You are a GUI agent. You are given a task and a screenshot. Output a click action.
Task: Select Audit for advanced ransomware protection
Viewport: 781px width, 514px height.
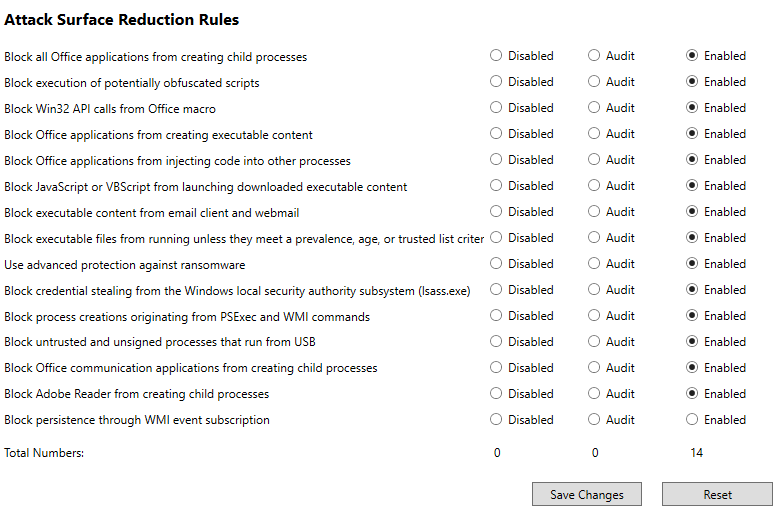[x=595, y=264]
